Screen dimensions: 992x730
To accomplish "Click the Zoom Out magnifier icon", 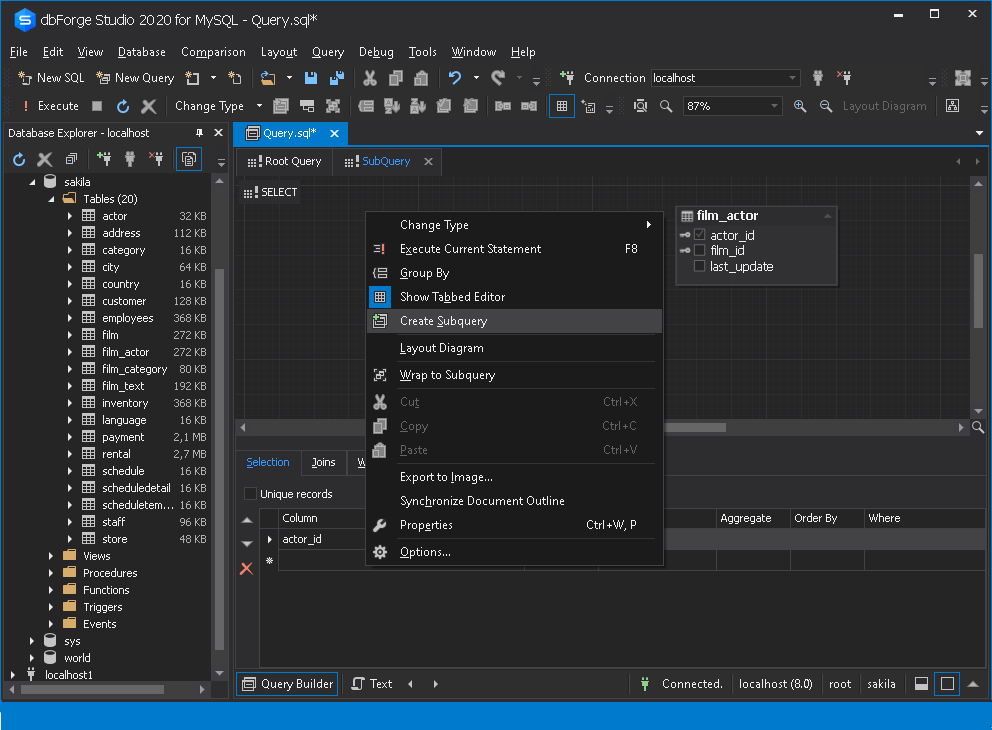I will point(826,106).
